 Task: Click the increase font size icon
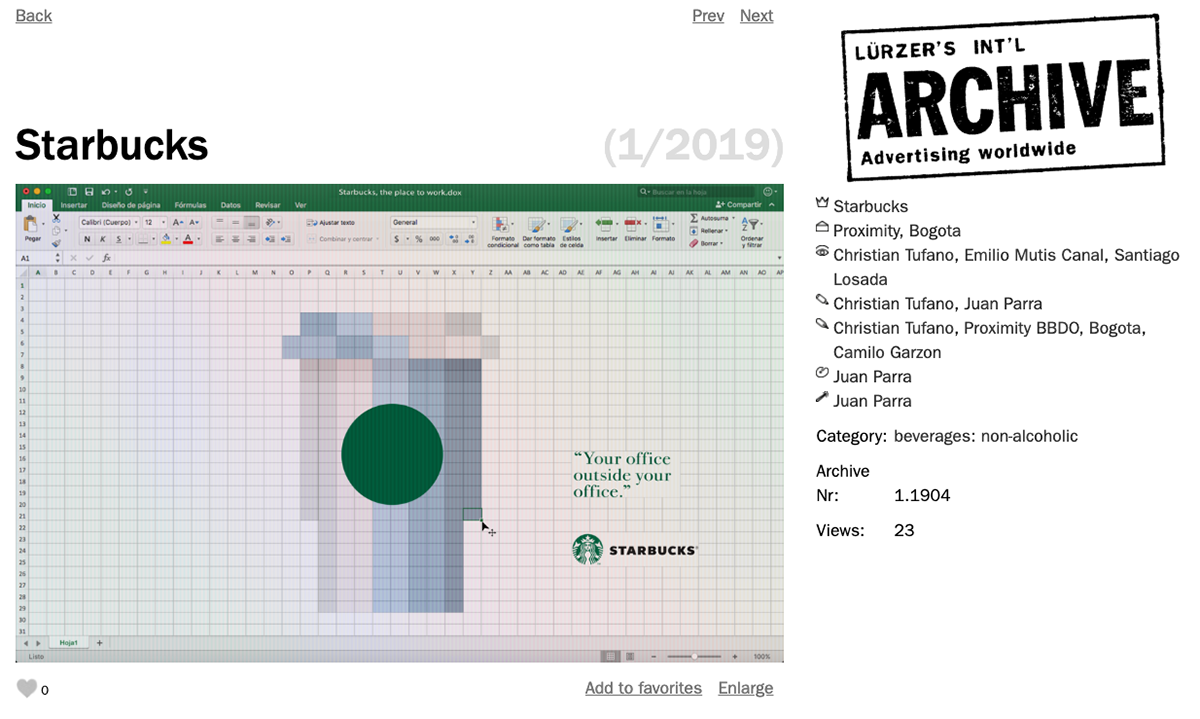177,222
